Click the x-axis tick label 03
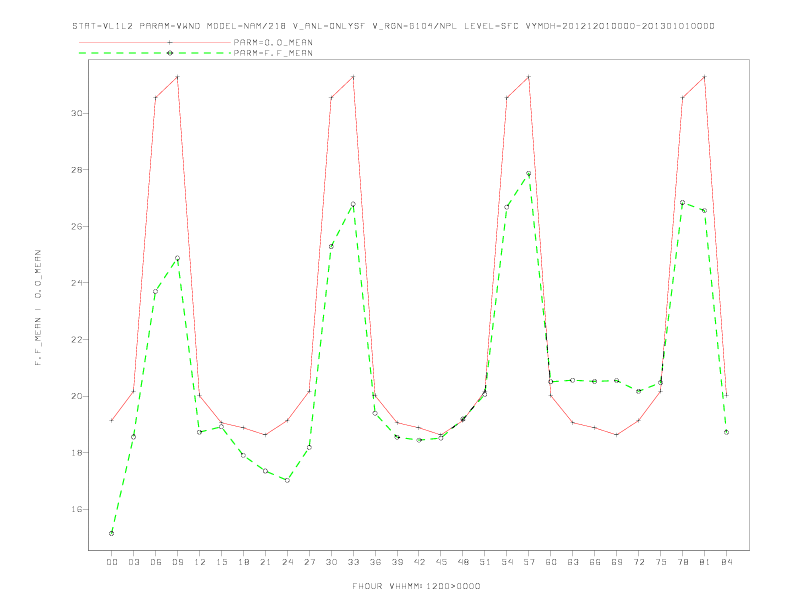 coord(133,562)
